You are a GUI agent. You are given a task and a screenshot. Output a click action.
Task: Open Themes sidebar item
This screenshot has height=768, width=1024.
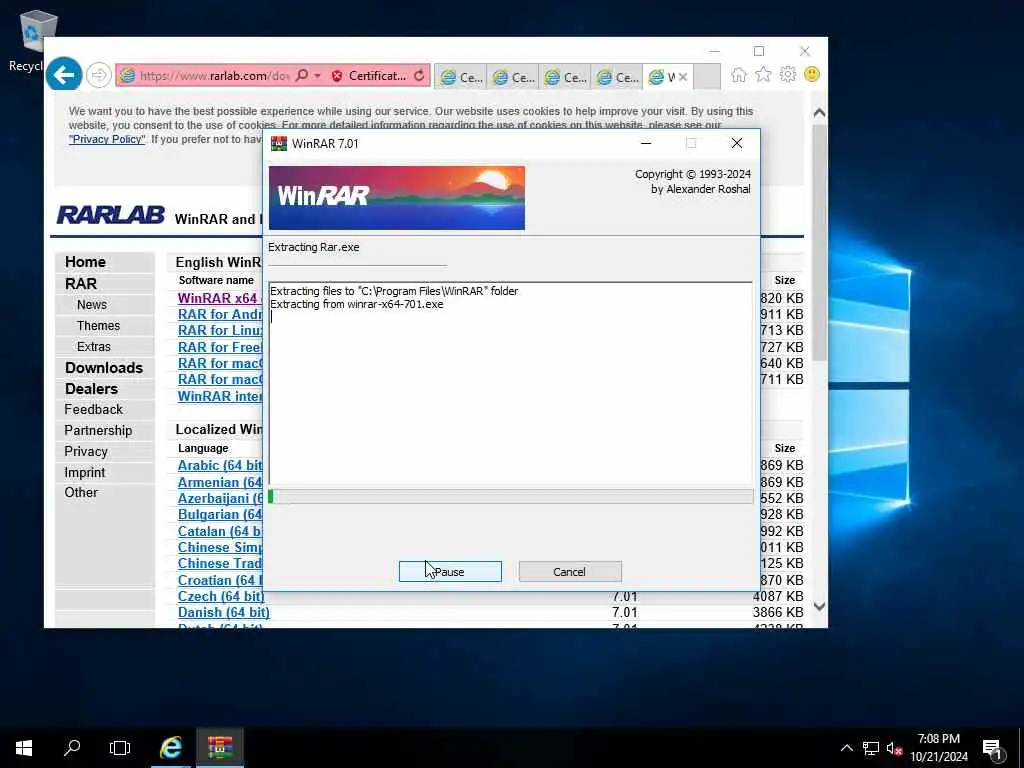98,325
